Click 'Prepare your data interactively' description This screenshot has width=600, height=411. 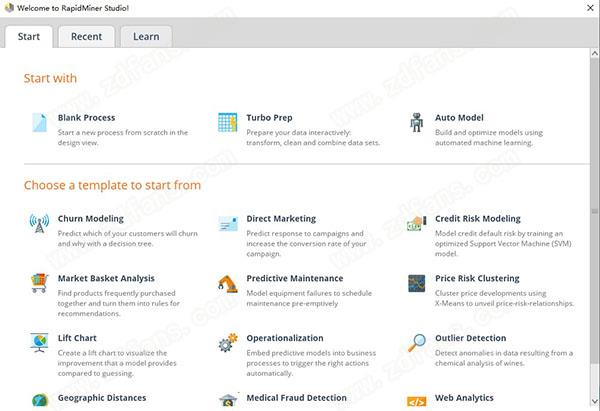313,137
